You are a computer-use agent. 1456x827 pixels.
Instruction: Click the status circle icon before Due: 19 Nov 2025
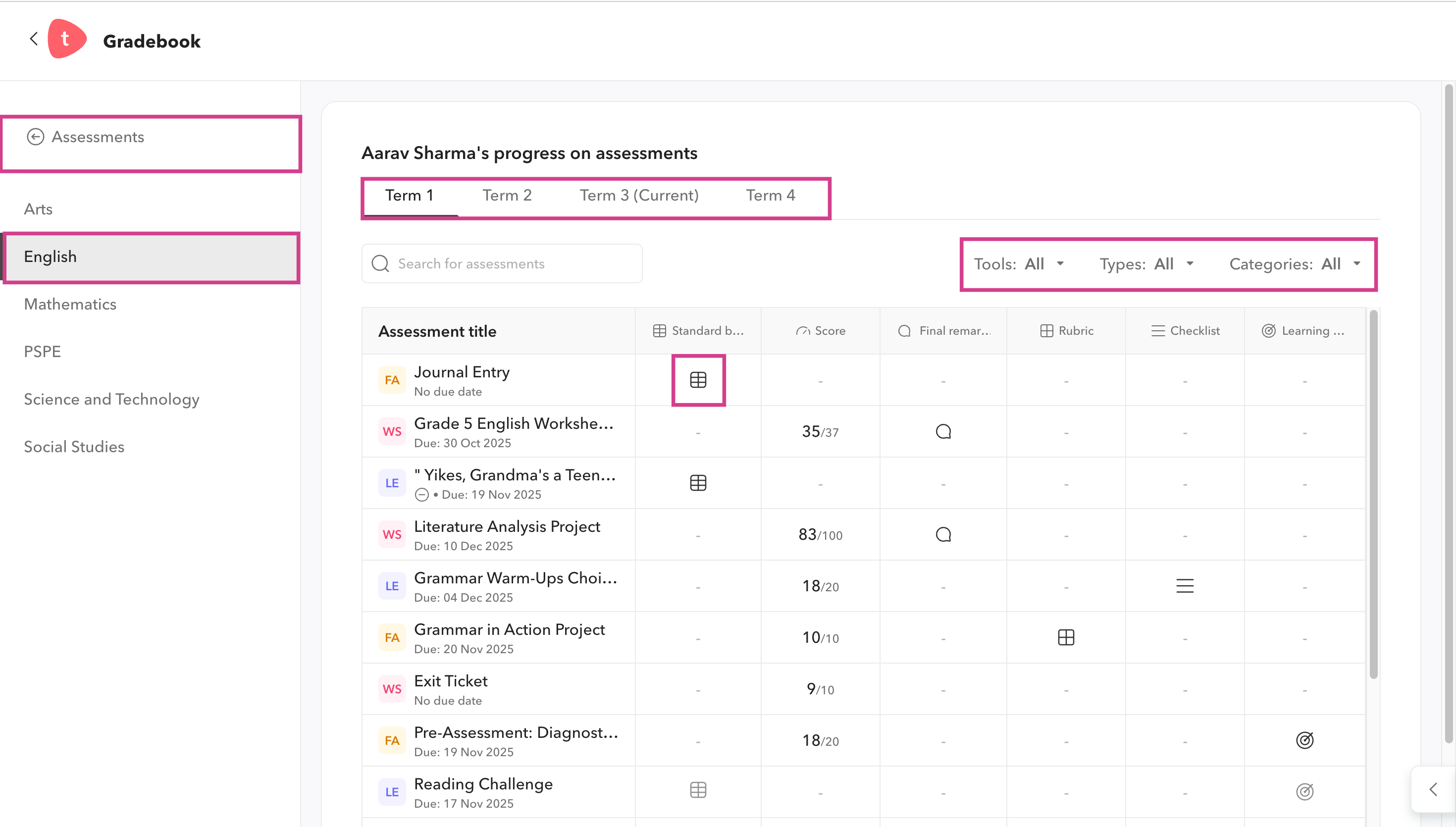coord(421,495)
